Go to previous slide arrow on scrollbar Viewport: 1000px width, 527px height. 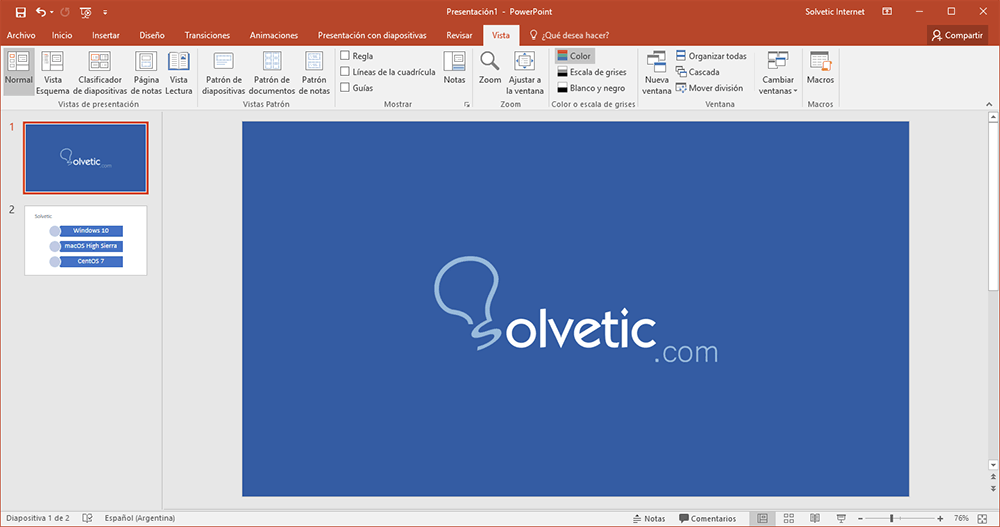click(x=993, y=477)
